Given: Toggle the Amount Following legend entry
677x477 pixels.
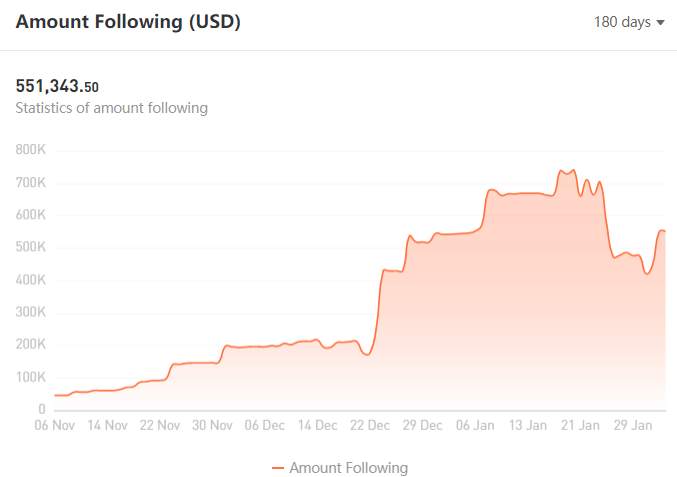Looking at the screenshot, I should pyautogui.click(x=340, y=468).
